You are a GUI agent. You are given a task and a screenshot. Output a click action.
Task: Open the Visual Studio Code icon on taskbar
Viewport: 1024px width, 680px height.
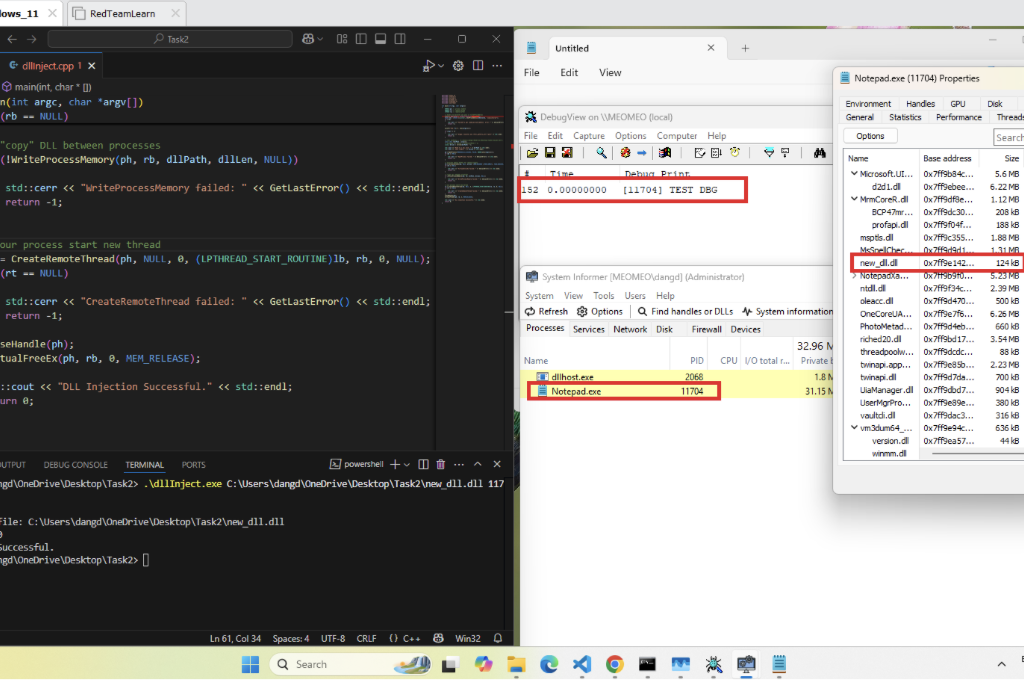click(581, 664)
